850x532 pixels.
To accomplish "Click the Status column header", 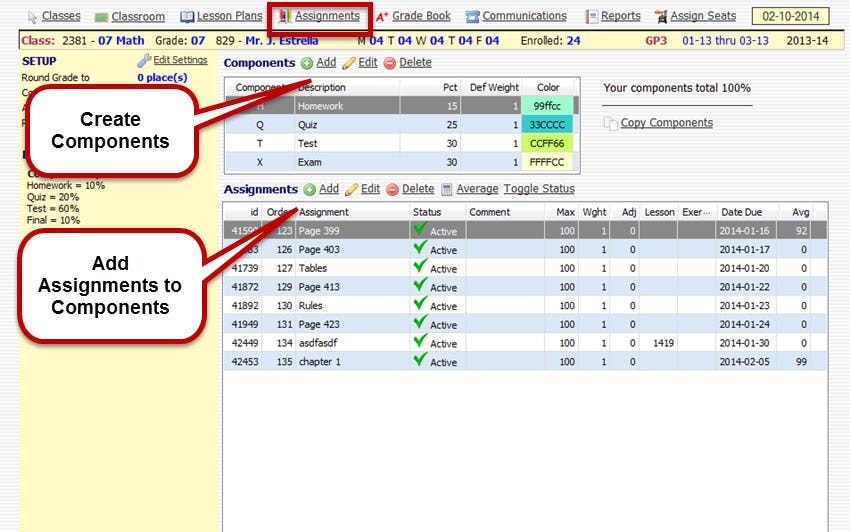I will point(427,212).
